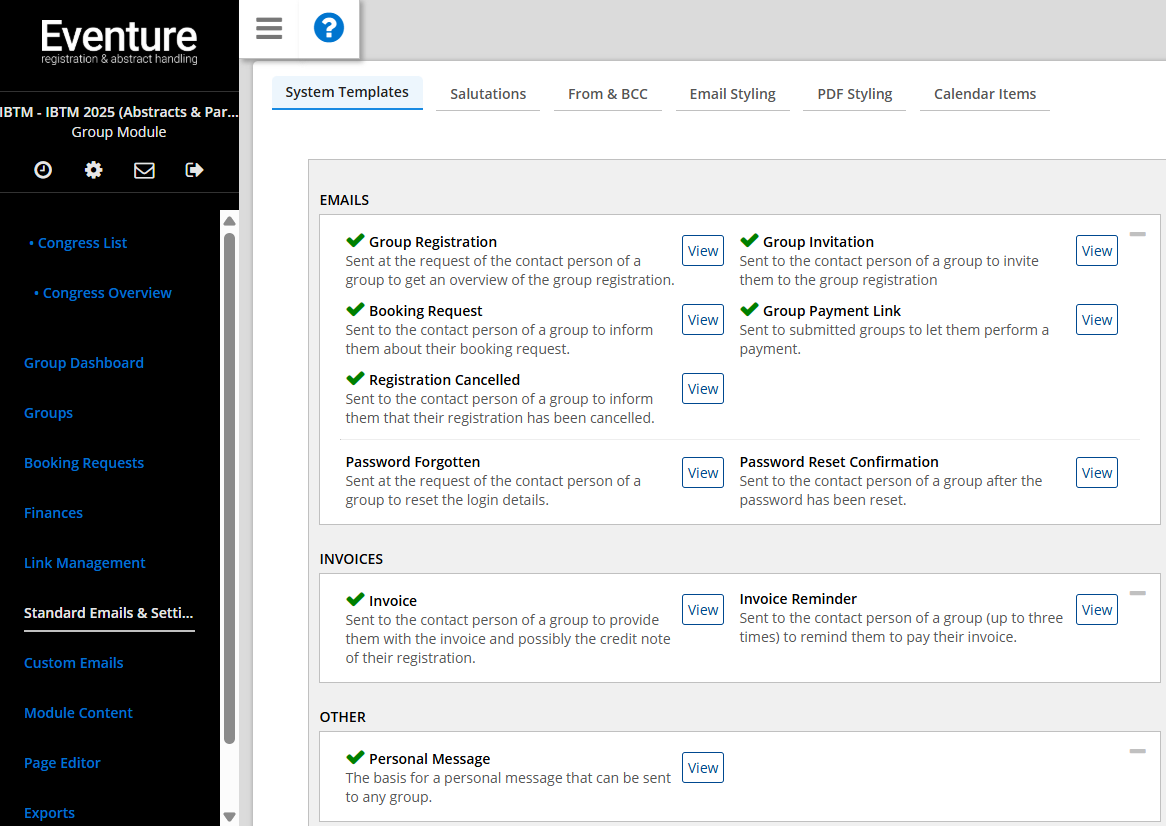This screenshot has height=826, width=1166.
Task: Click the Eventure logo
Action: 119,42
